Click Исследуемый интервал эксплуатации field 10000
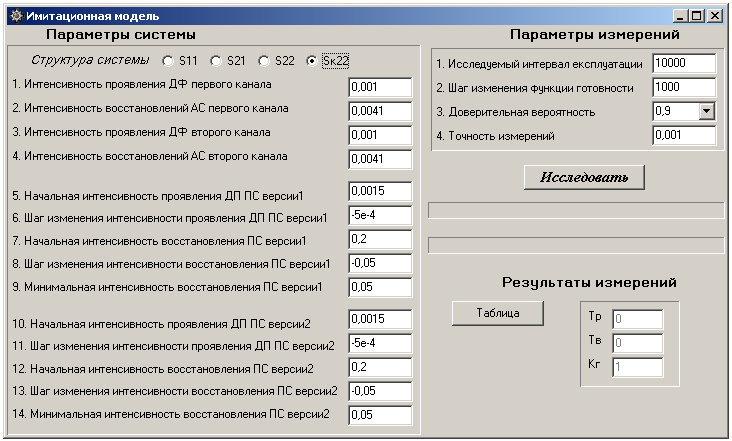 click(684, 63)
